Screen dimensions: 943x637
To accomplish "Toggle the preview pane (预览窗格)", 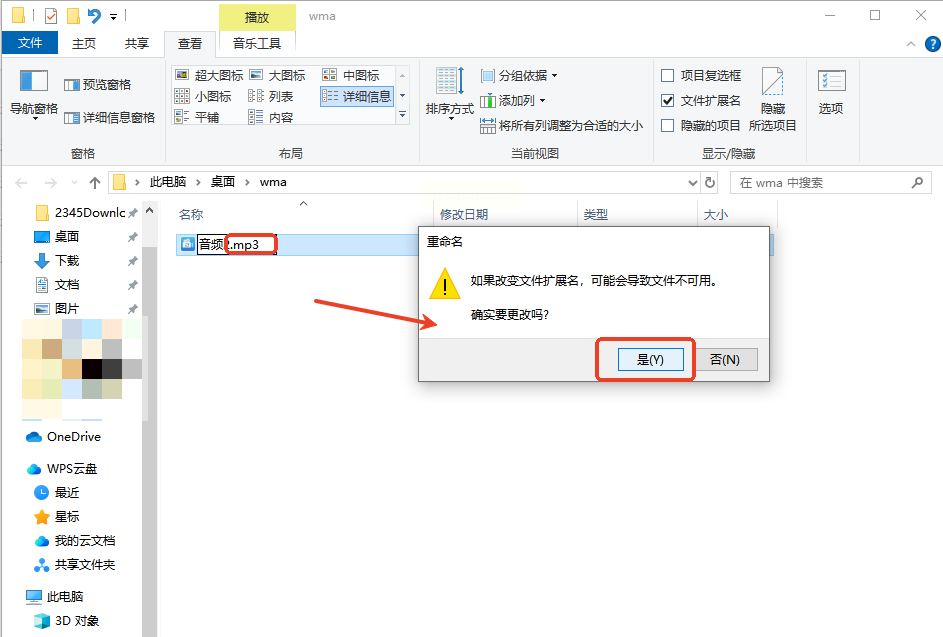I will pyautogui.click(x=97, y=85).
